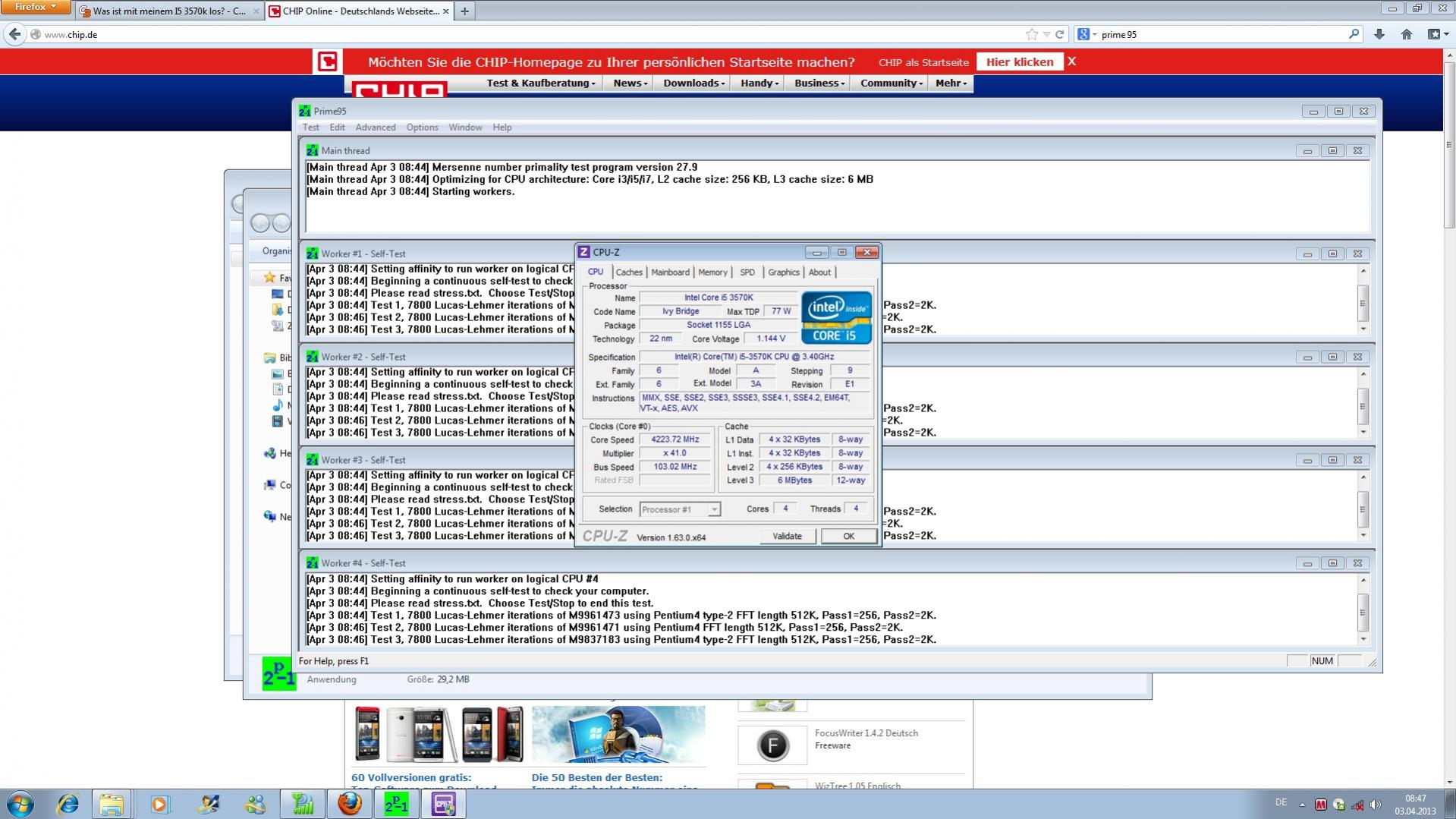Open the FocusWriter 1.4.2 Deutsch download link
This screenshot has height=819, width=1456.
[866, 733]
